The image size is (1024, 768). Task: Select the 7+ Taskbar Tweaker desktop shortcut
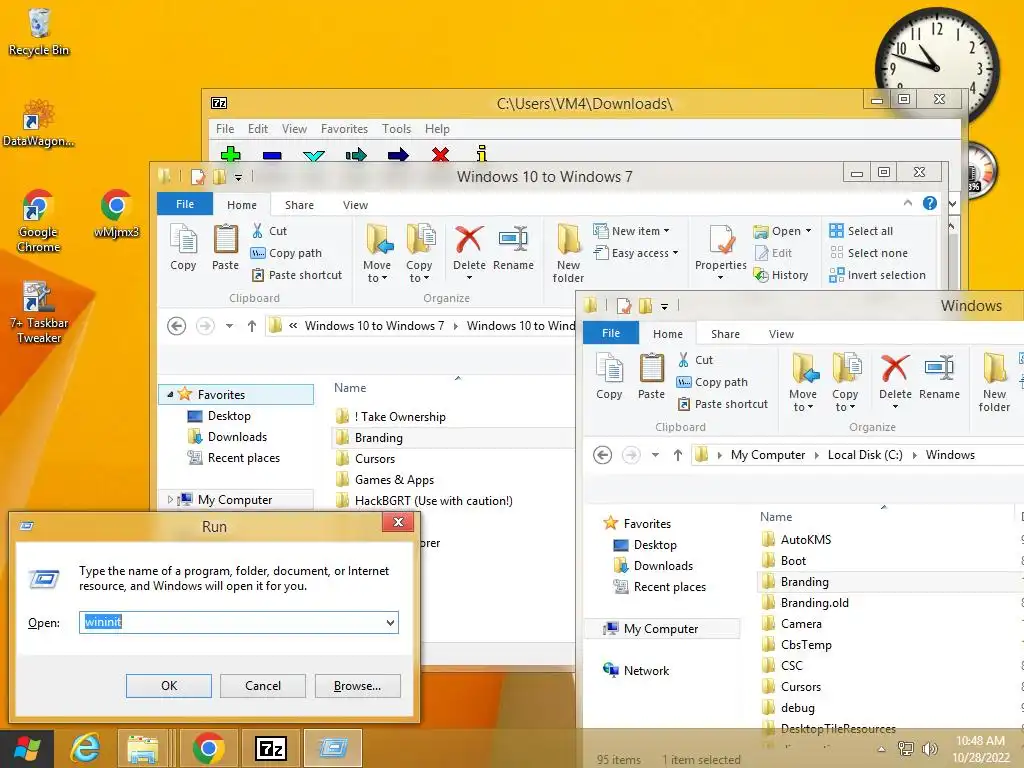click(x=39, y=312)
